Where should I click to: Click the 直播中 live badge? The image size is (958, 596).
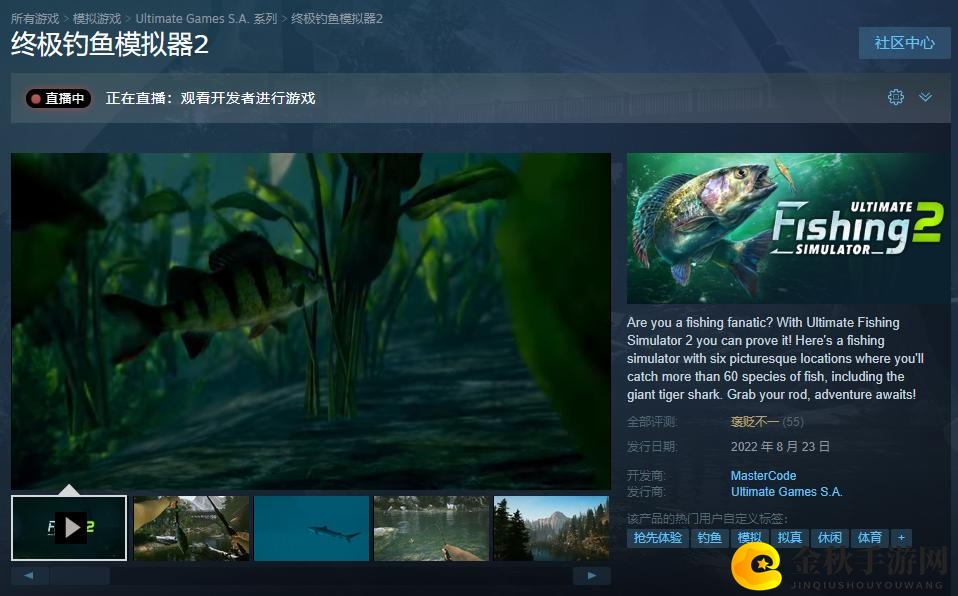pyautogui.click(x=59, y=98)
